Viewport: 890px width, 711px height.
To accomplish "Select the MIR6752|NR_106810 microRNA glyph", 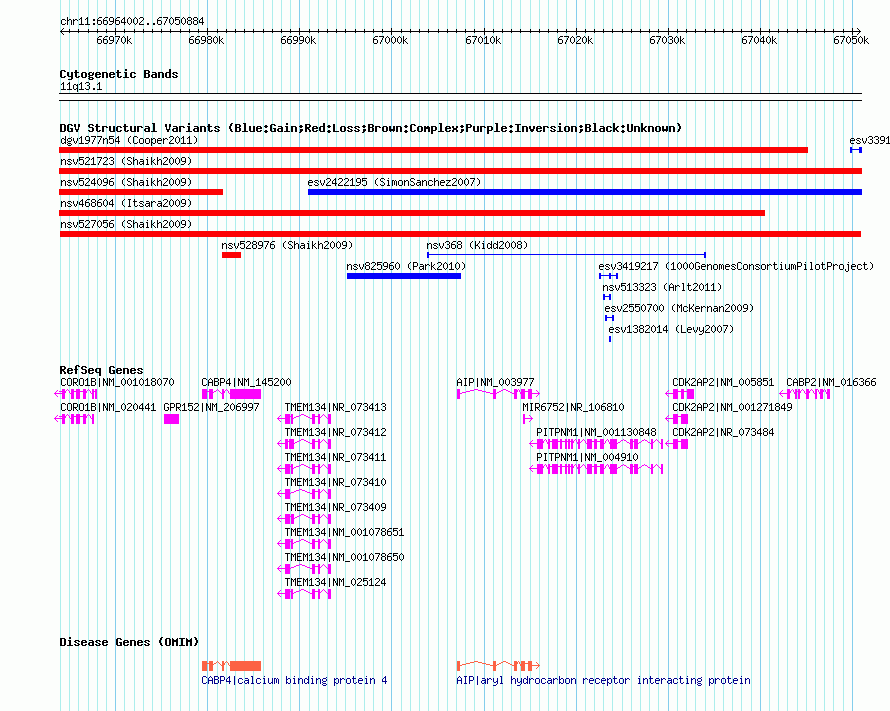I will 528,419.
